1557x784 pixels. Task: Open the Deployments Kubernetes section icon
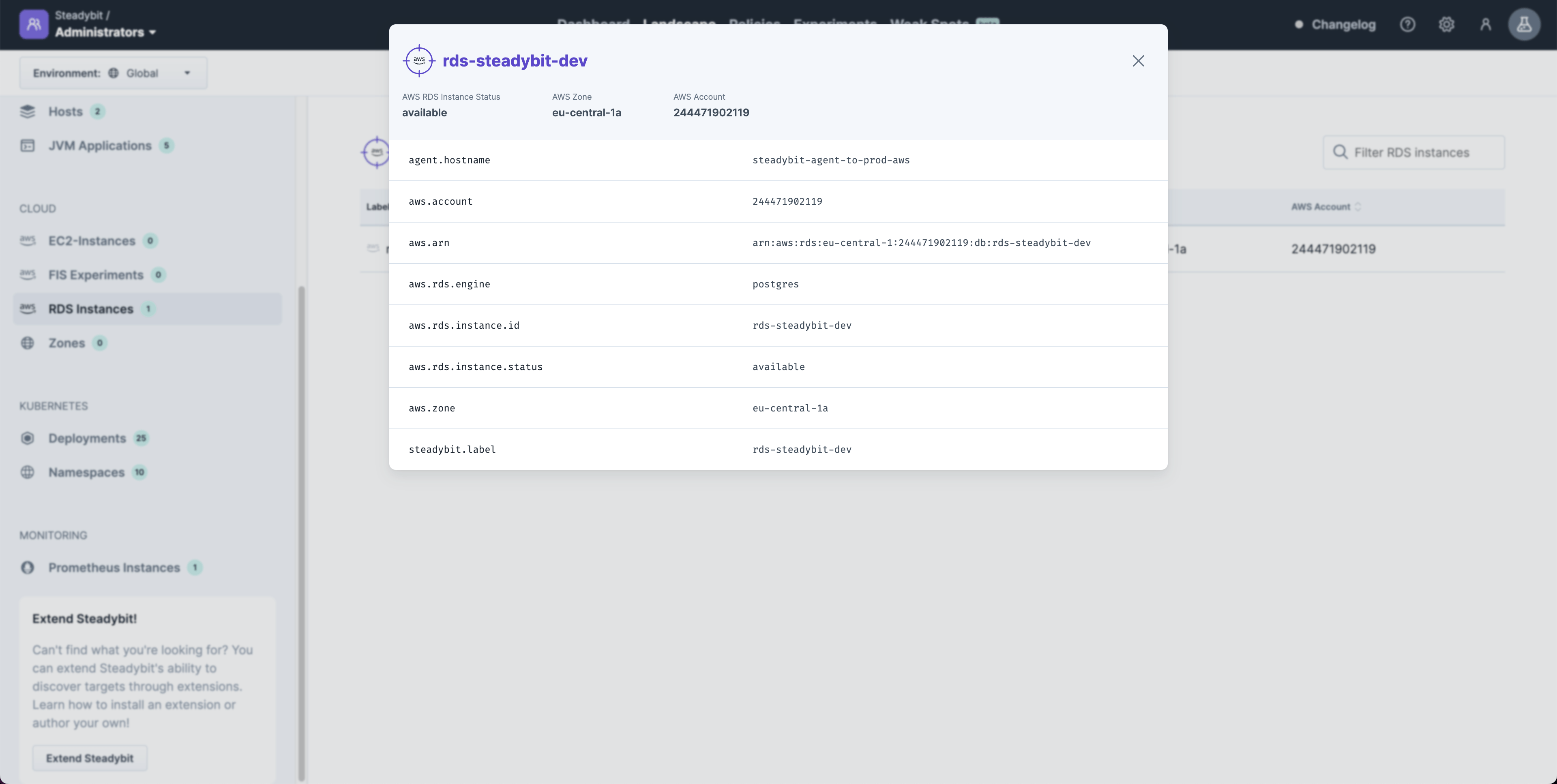coord(27,438)
